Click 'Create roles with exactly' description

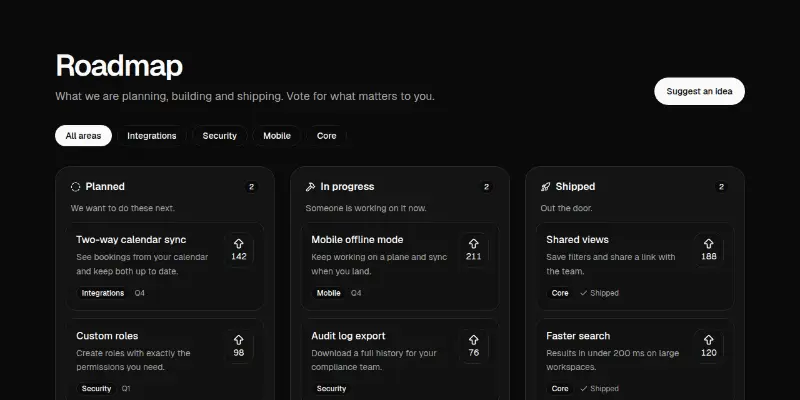tap(133, 360)
